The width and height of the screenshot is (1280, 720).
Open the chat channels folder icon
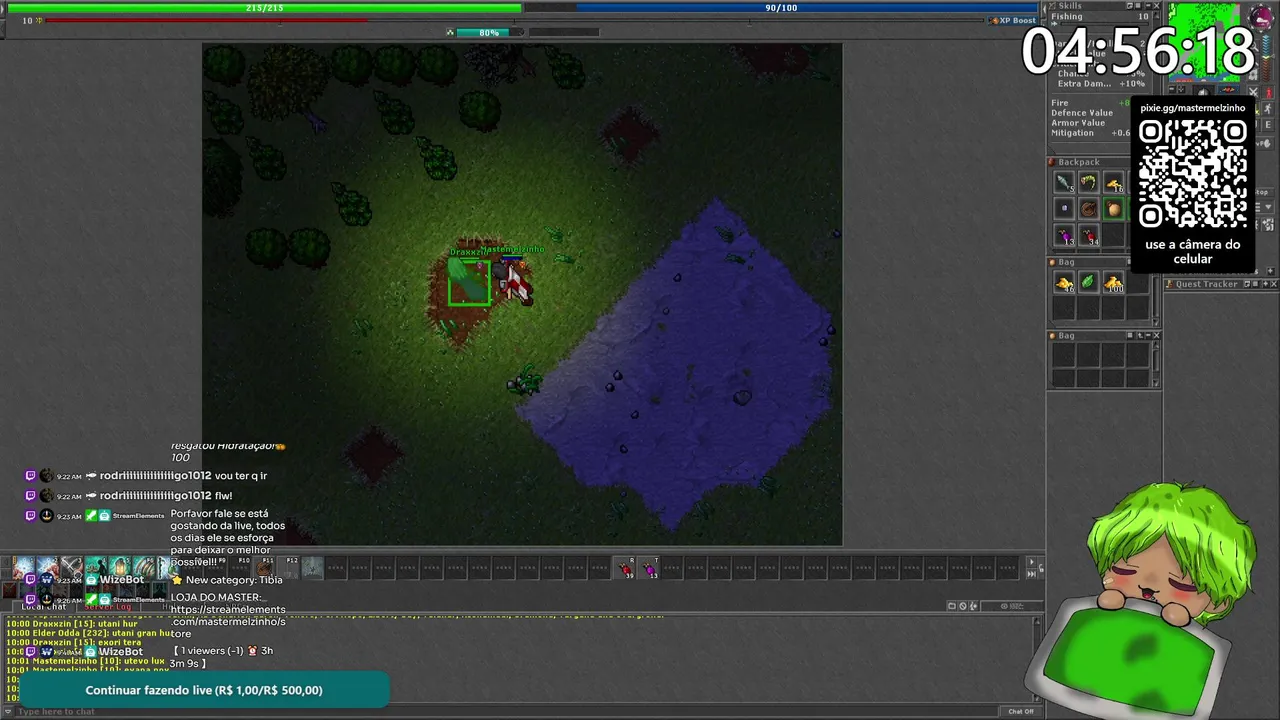point(952,606)
